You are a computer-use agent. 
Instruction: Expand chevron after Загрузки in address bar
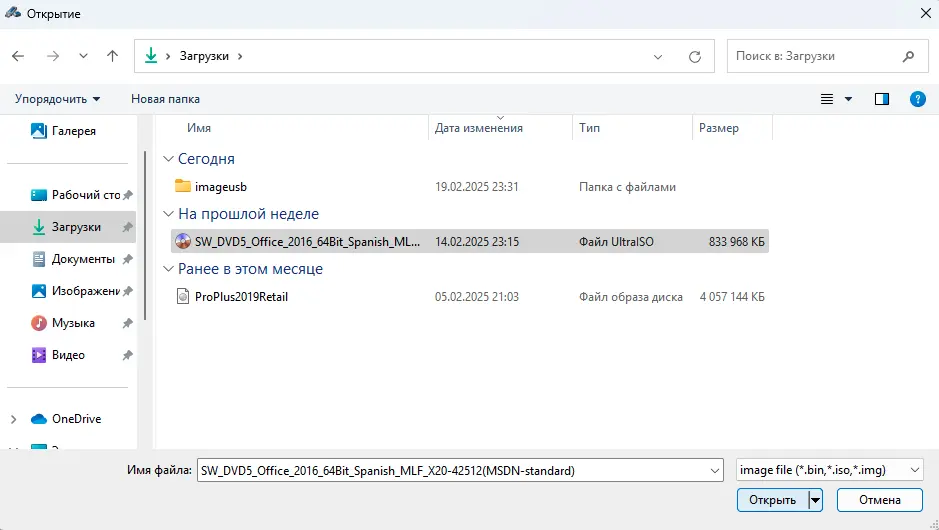[240, 56]
